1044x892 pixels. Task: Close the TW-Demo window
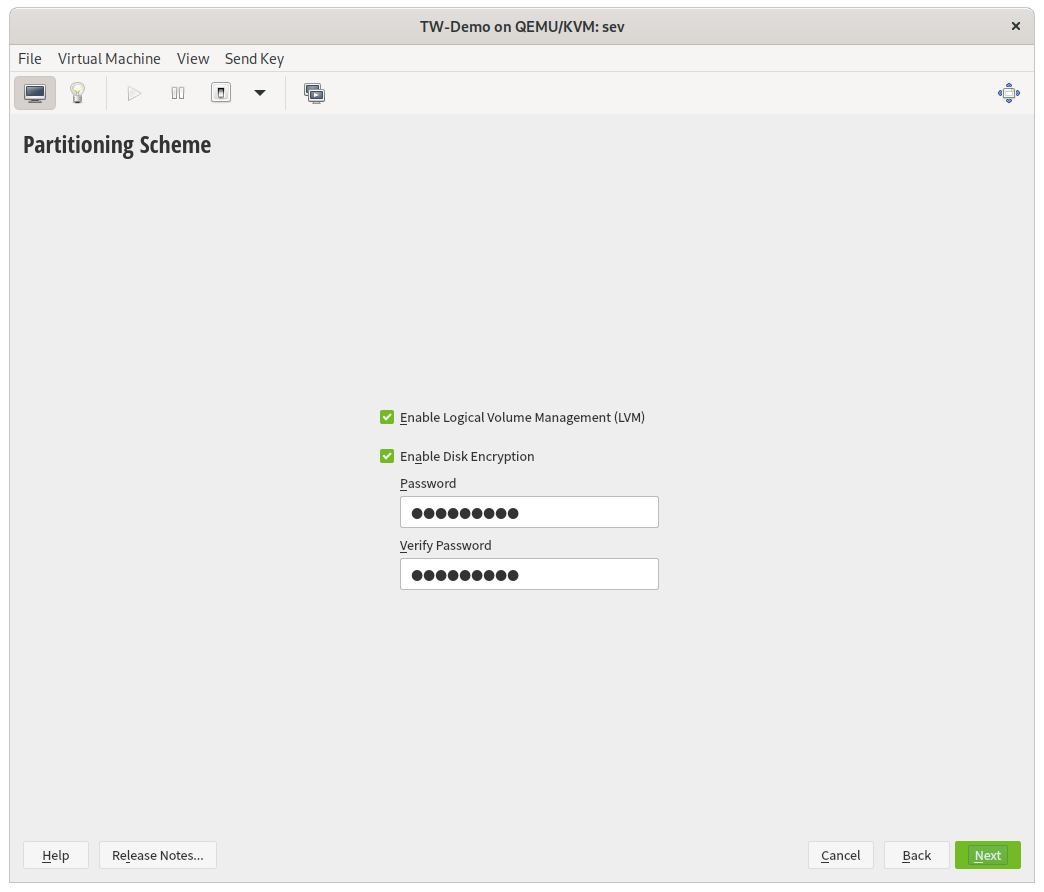coord(1016,27)
